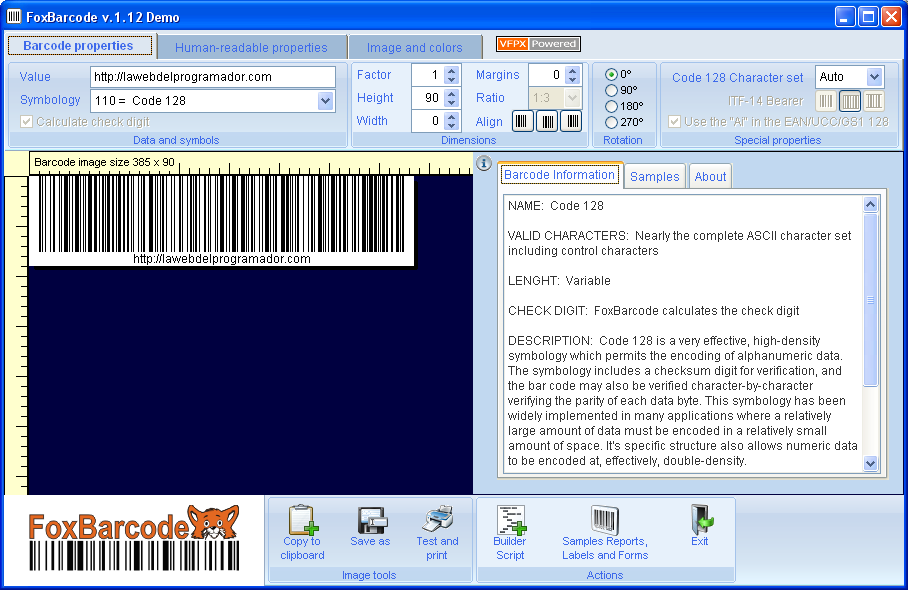Click the VFPX Powered badge

click(538, 44)
